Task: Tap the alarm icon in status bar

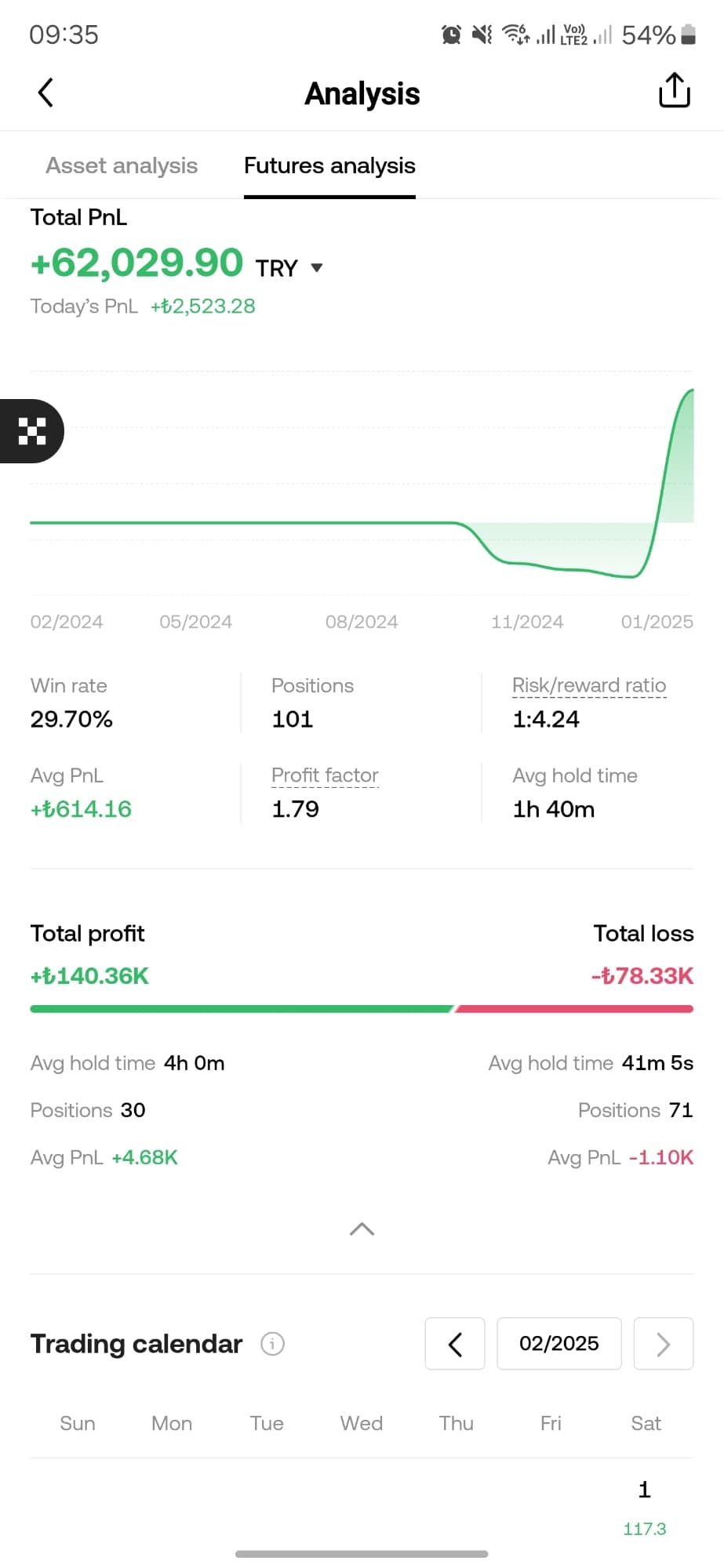Action: tap(451, 34)
